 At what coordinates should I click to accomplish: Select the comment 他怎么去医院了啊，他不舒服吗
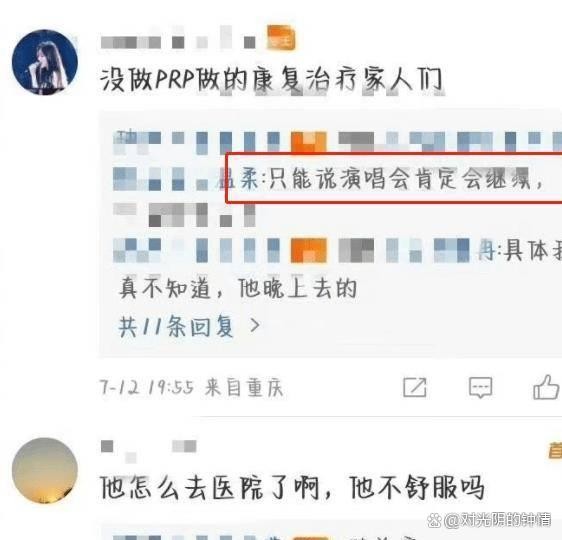[x=292, y=488]
